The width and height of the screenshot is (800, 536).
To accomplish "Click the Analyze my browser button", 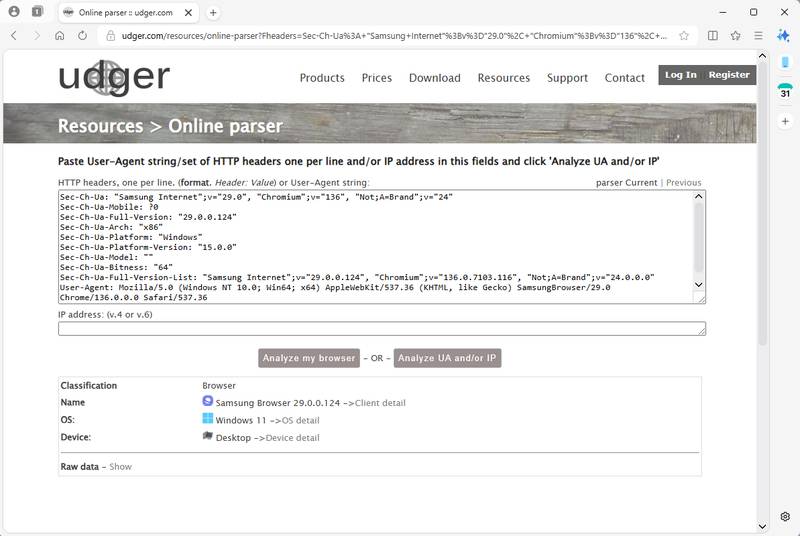I will (309, 358).
